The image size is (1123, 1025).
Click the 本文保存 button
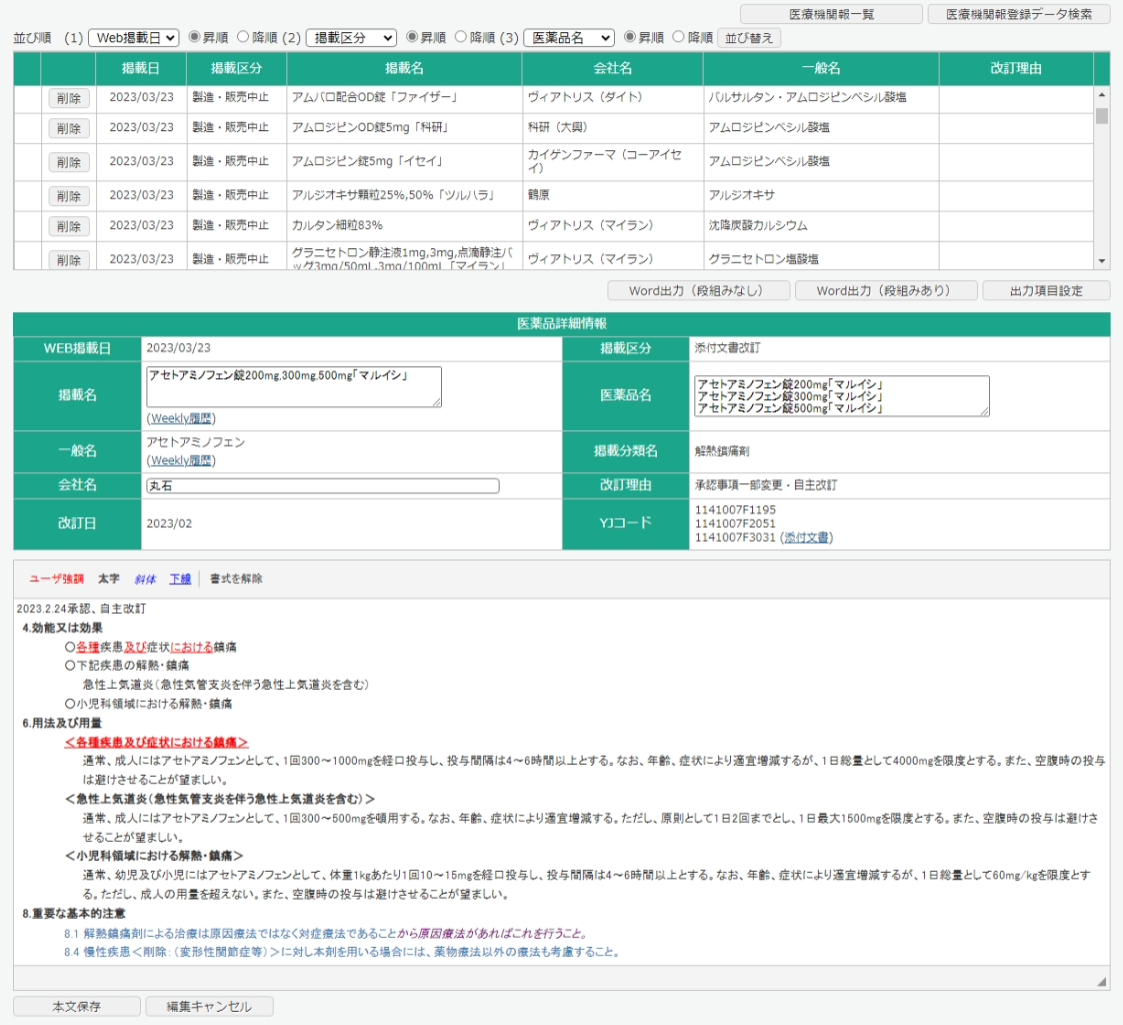(77, 1006)
